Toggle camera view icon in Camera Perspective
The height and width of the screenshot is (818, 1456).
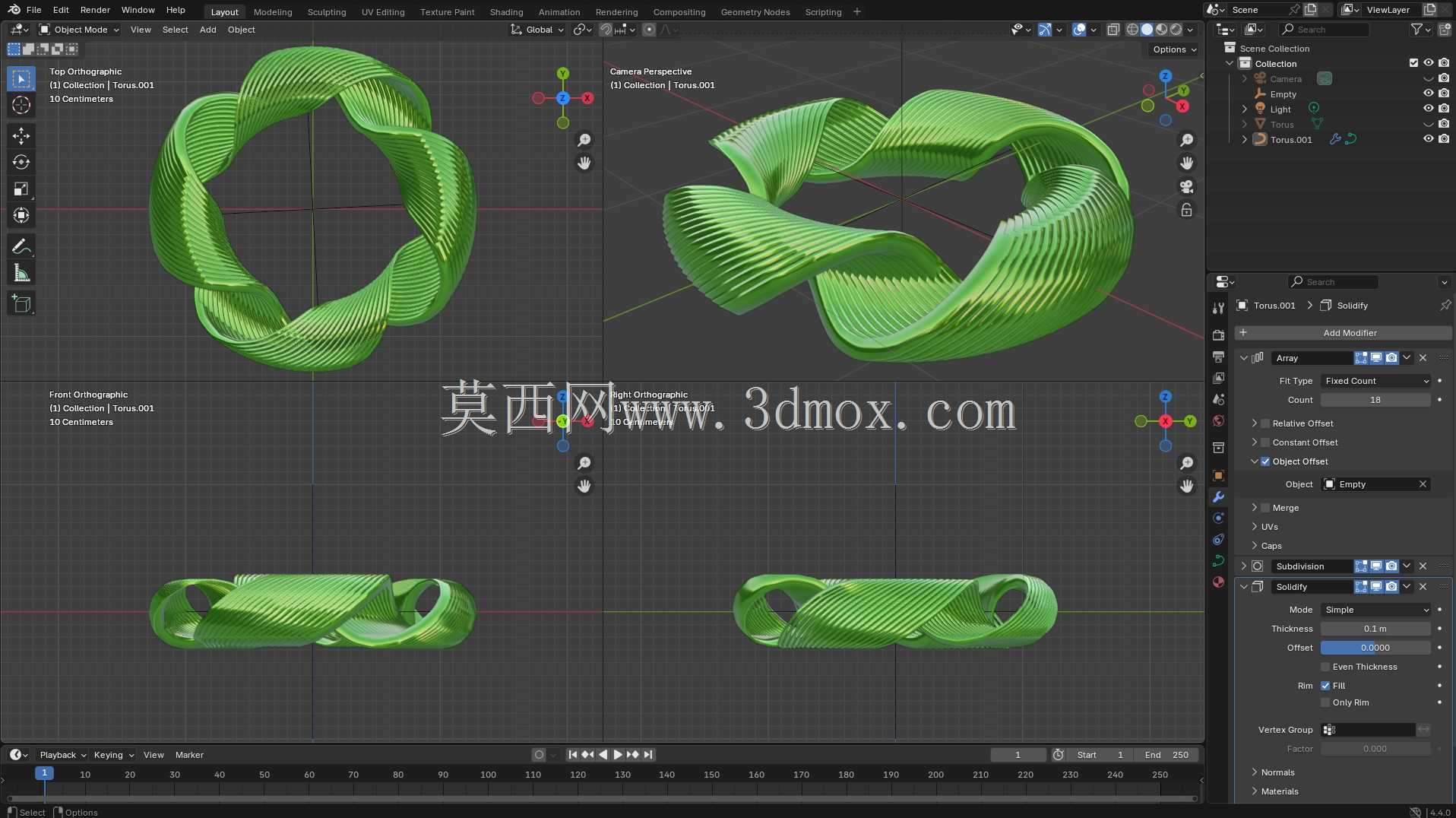pos(1186,187)
